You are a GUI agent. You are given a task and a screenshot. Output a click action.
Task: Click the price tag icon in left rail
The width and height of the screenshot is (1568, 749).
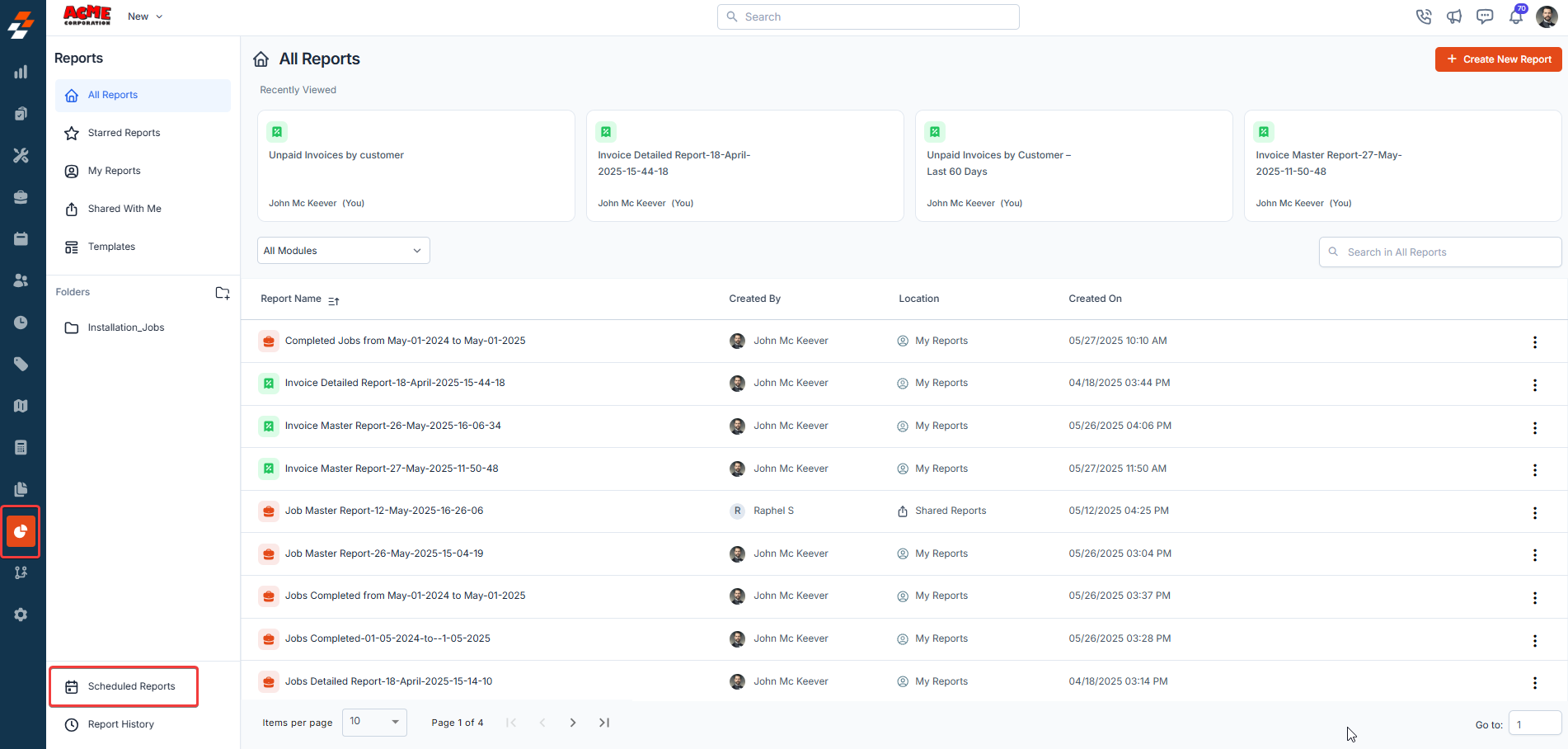tap(21, 364)
